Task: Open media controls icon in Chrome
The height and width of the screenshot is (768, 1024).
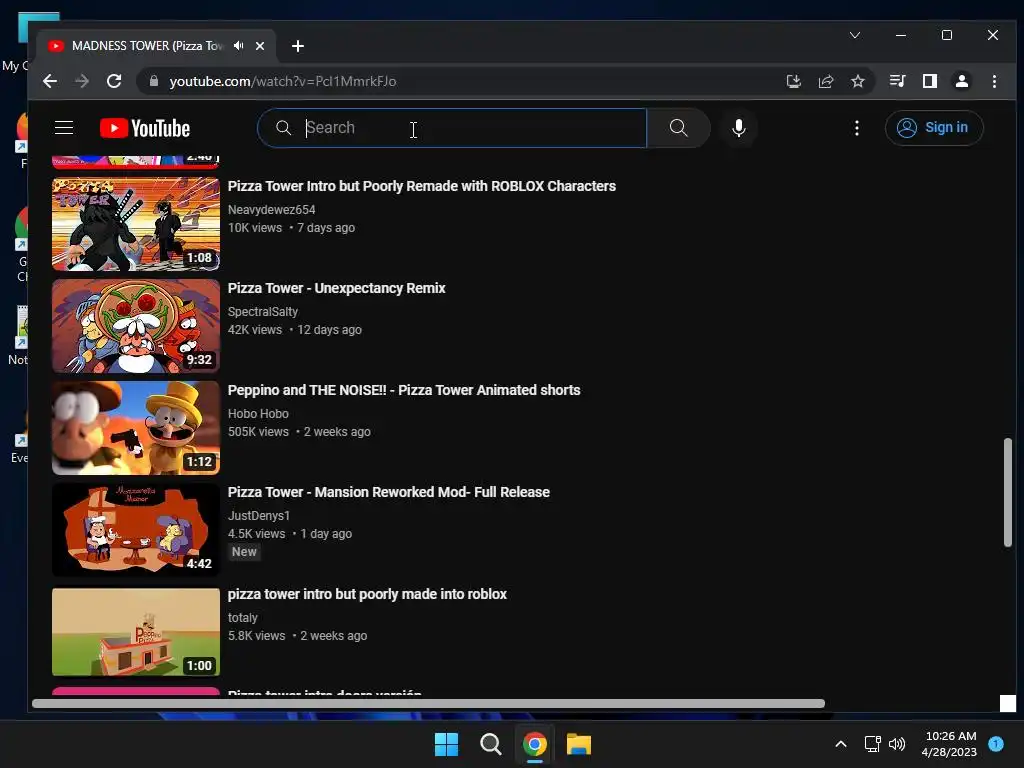Action: coord(897,81)
